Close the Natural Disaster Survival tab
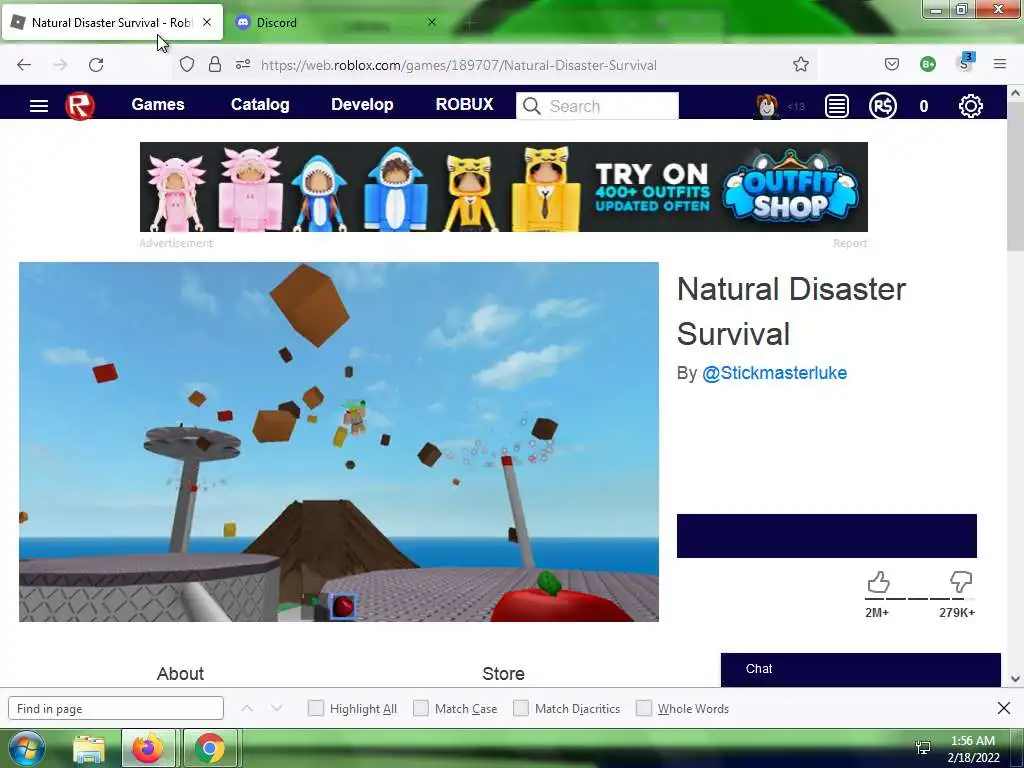Screen dimensions: 1024x768 (x=207, y=22)
